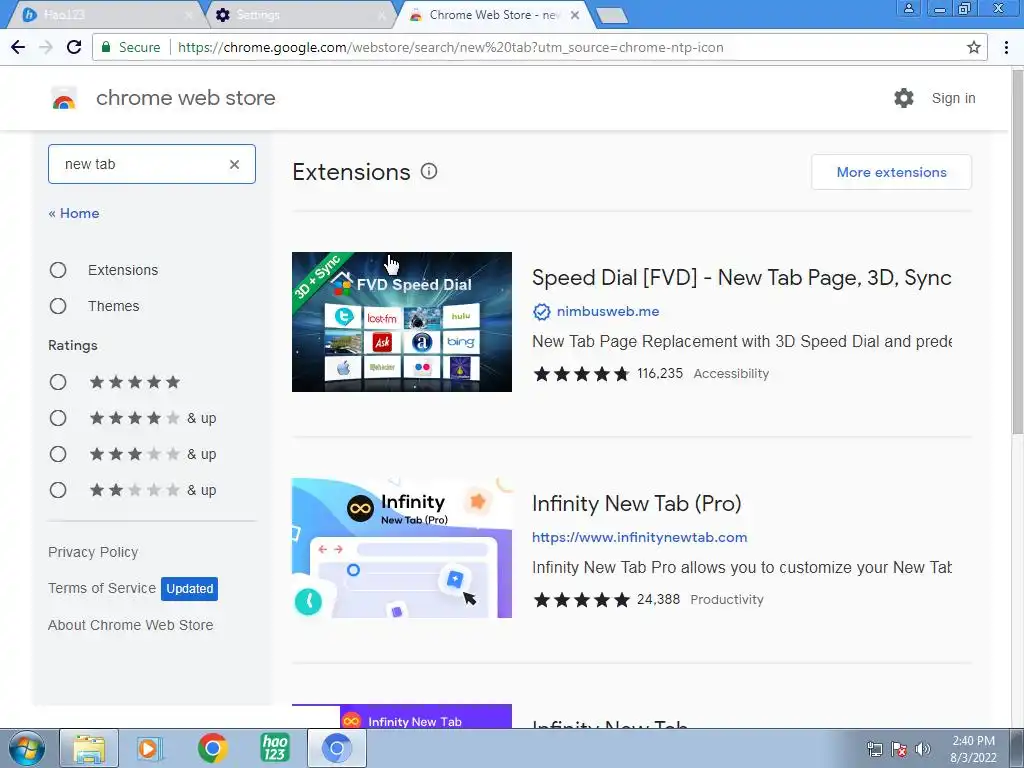
Task: Switch to the Hao123 tab
Action: pyautogui.click(x=104, y=15)
